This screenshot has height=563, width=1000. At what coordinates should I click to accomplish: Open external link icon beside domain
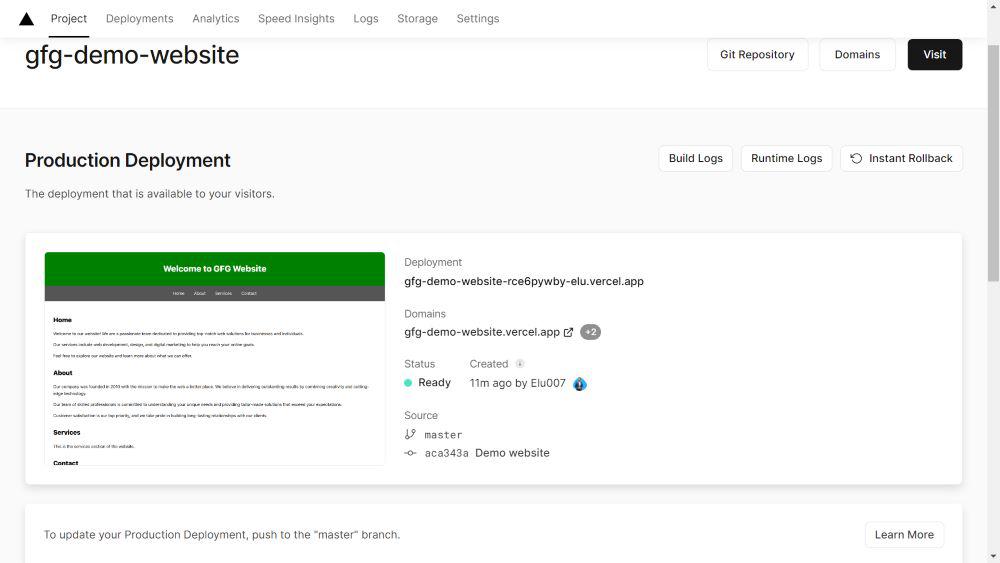coord(569,332)
